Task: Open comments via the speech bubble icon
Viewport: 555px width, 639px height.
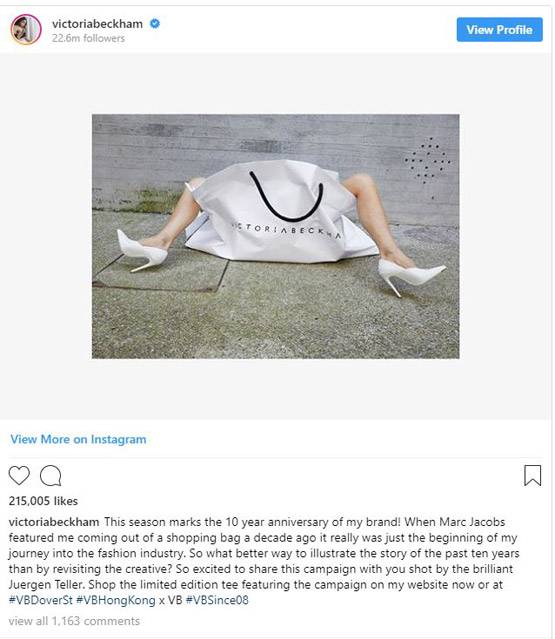Action: [51, 476]
